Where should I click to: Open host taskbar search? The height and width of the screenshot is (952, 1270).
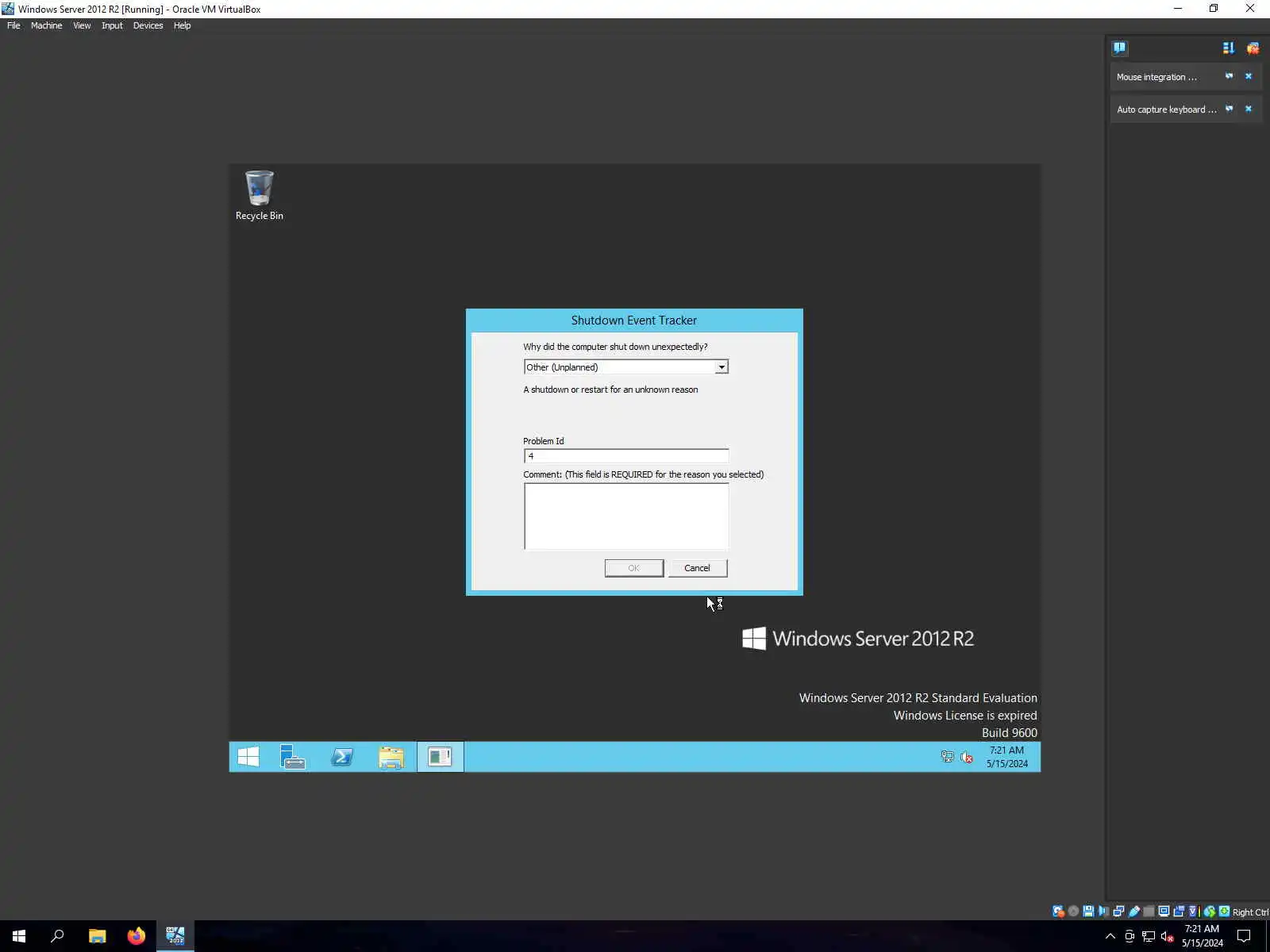[x=57, y=936]
